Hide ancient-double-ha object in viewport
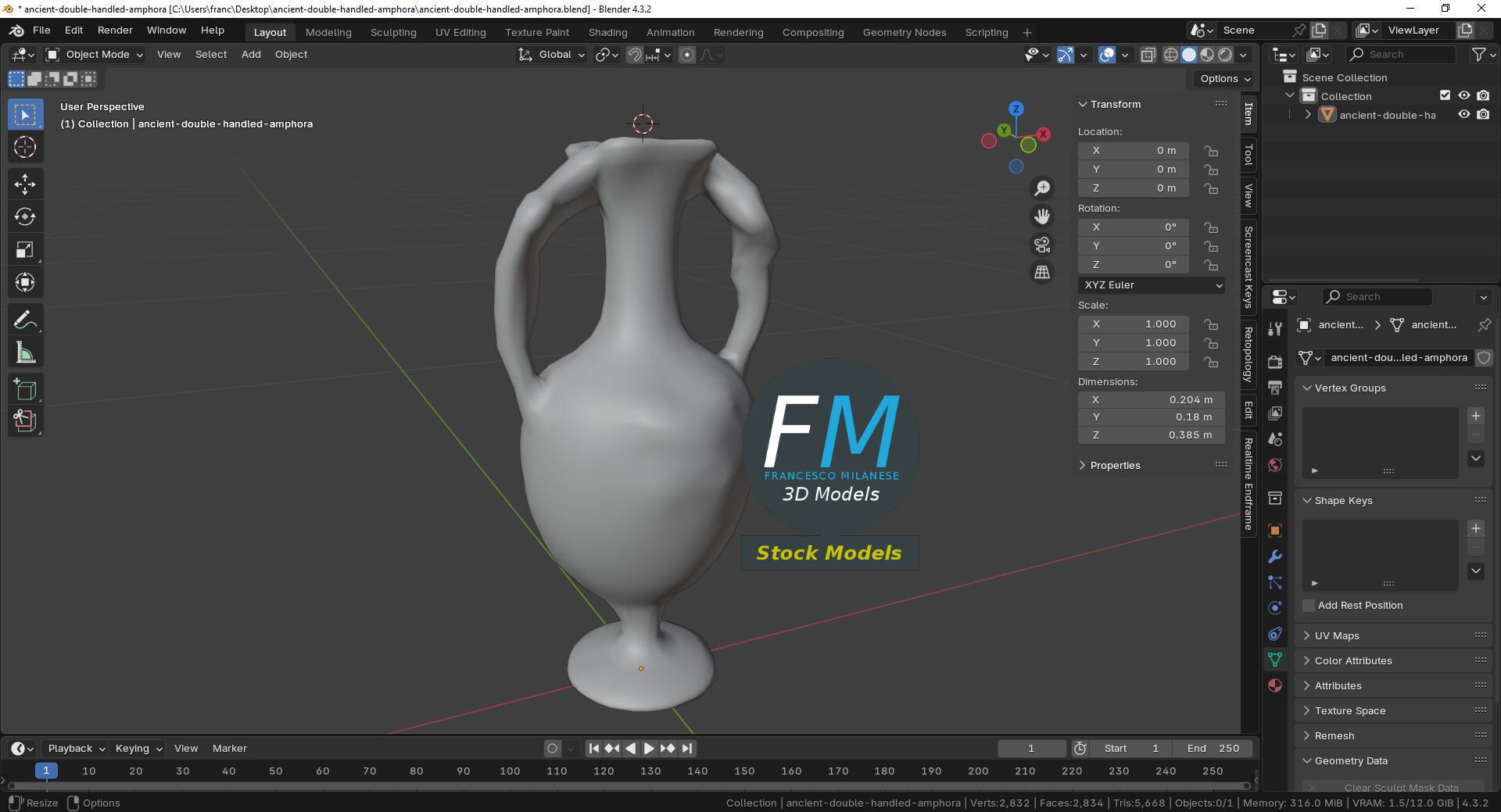This screenshot has width=1501, height=812. point(1464,114)
